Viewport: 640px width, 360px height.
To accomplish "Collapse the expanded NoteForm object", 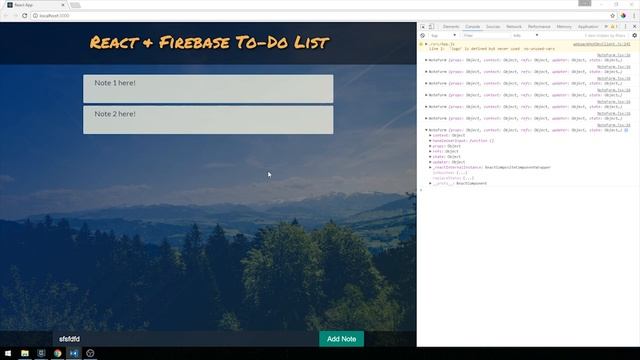I will (426, 130).
